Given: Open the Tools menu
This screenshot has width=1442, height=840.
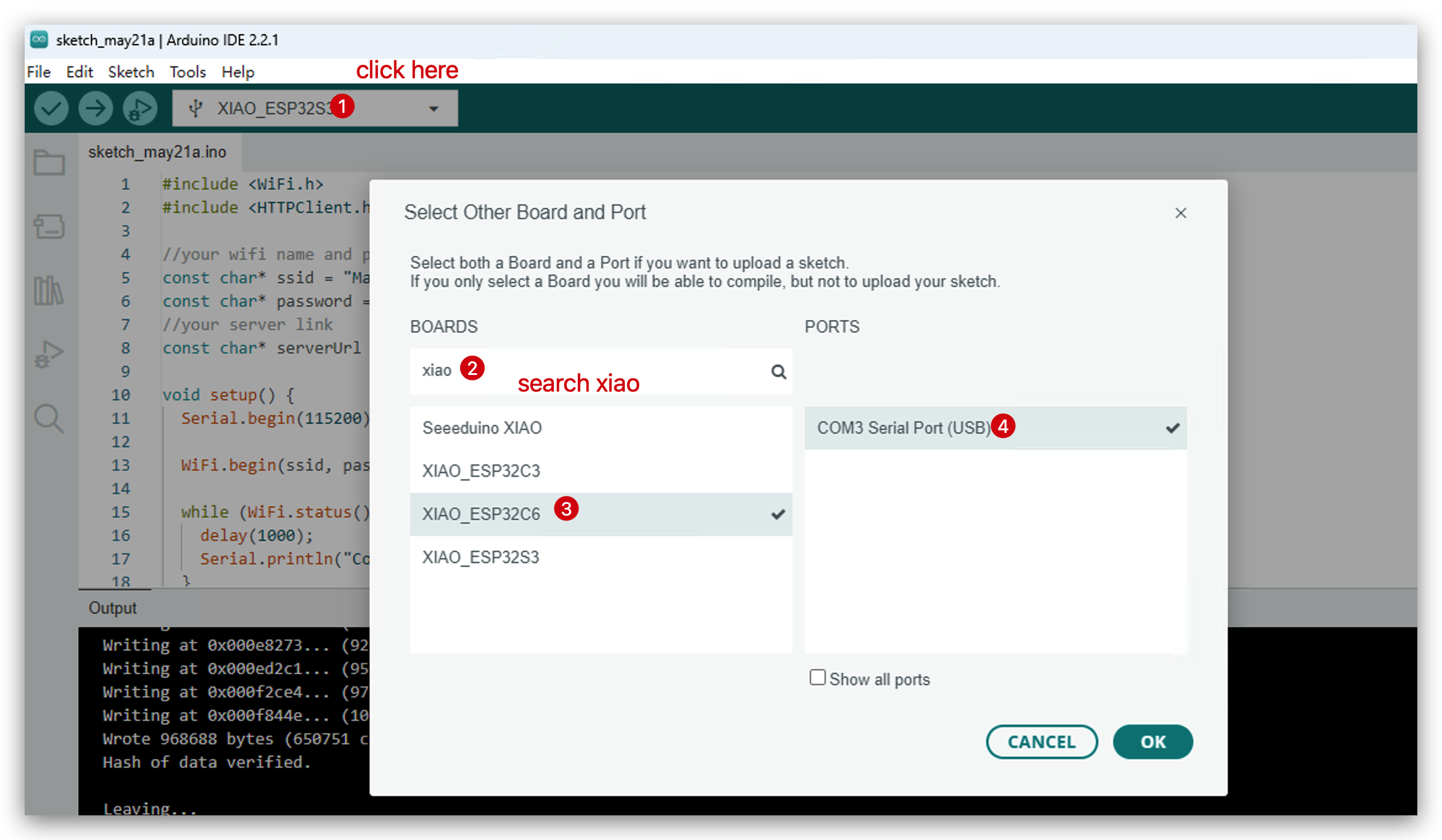Looking at the screenshot, I should point(187,72).
